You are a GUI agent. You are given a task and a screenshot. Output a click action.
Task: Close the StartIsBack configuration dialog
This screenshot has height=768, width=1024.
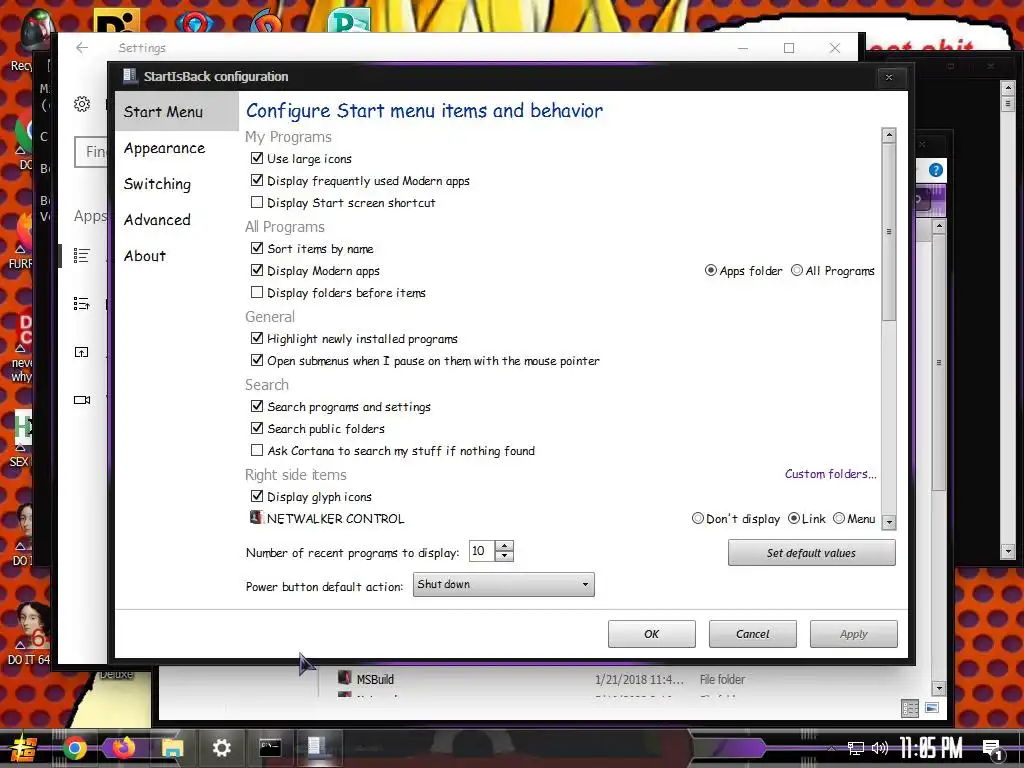[x=889, y=77]
